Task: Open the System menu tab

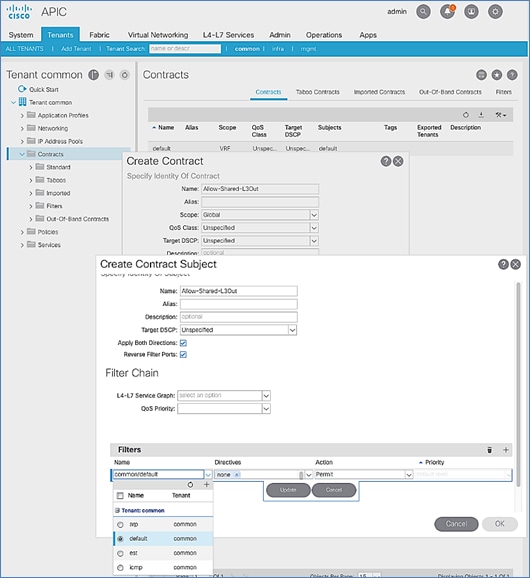Action: (x=21, y=35)
